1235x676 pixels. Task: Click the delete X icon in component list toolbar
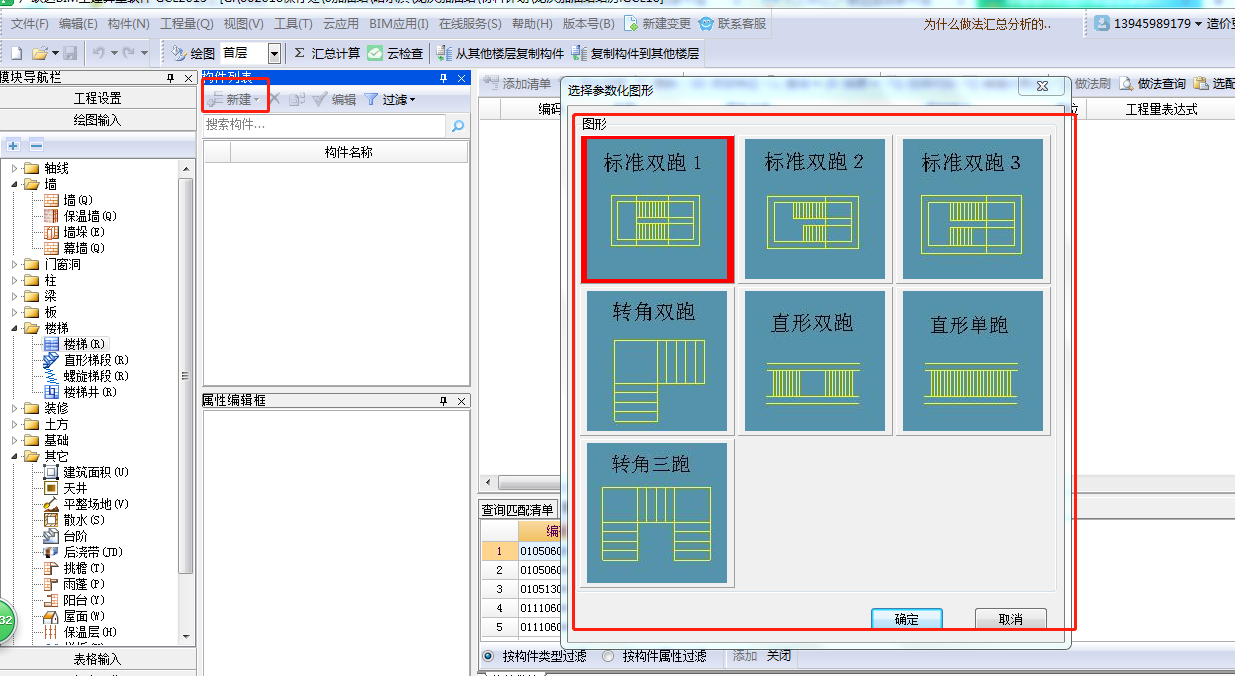coord(274,99)
